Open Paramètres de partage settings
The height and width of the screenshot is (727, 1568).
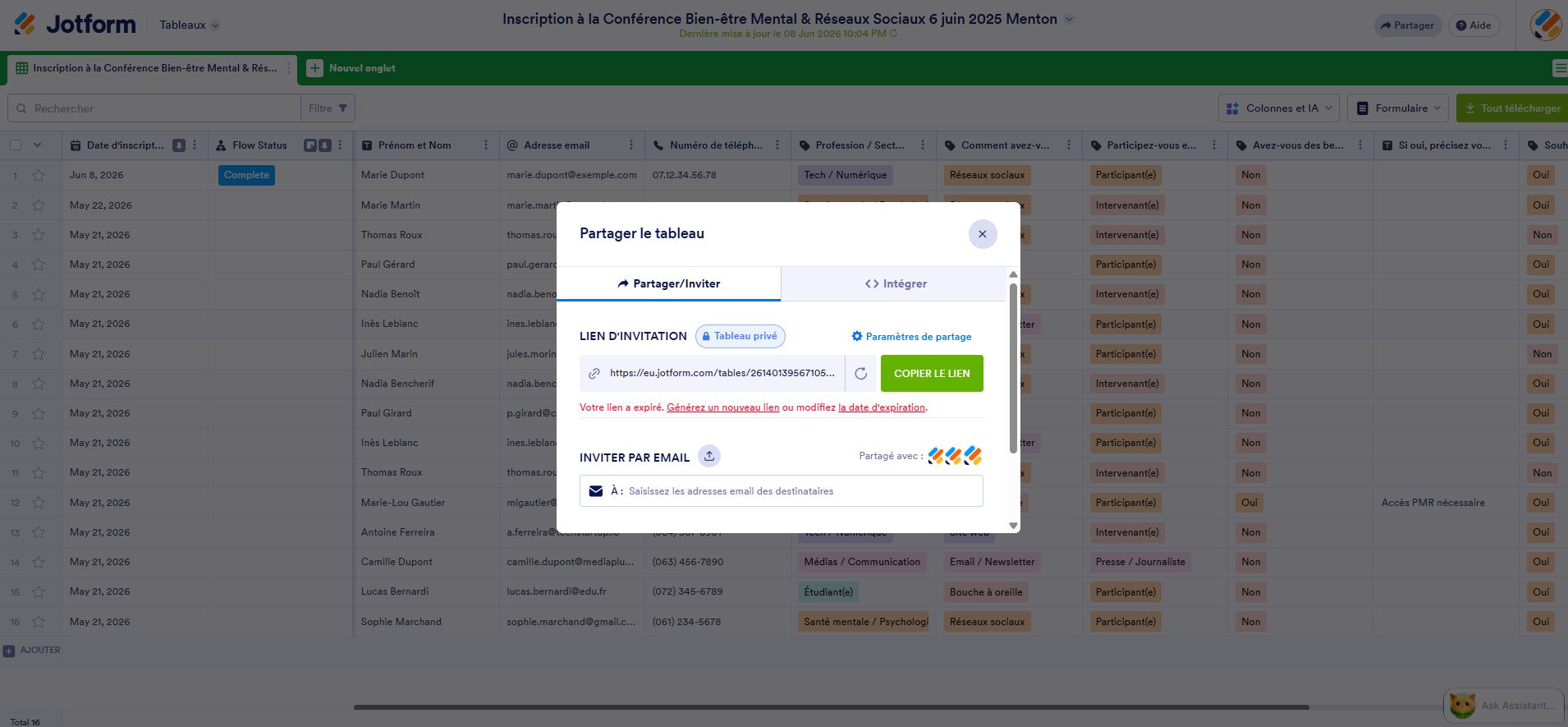click(x=911, y=337)
